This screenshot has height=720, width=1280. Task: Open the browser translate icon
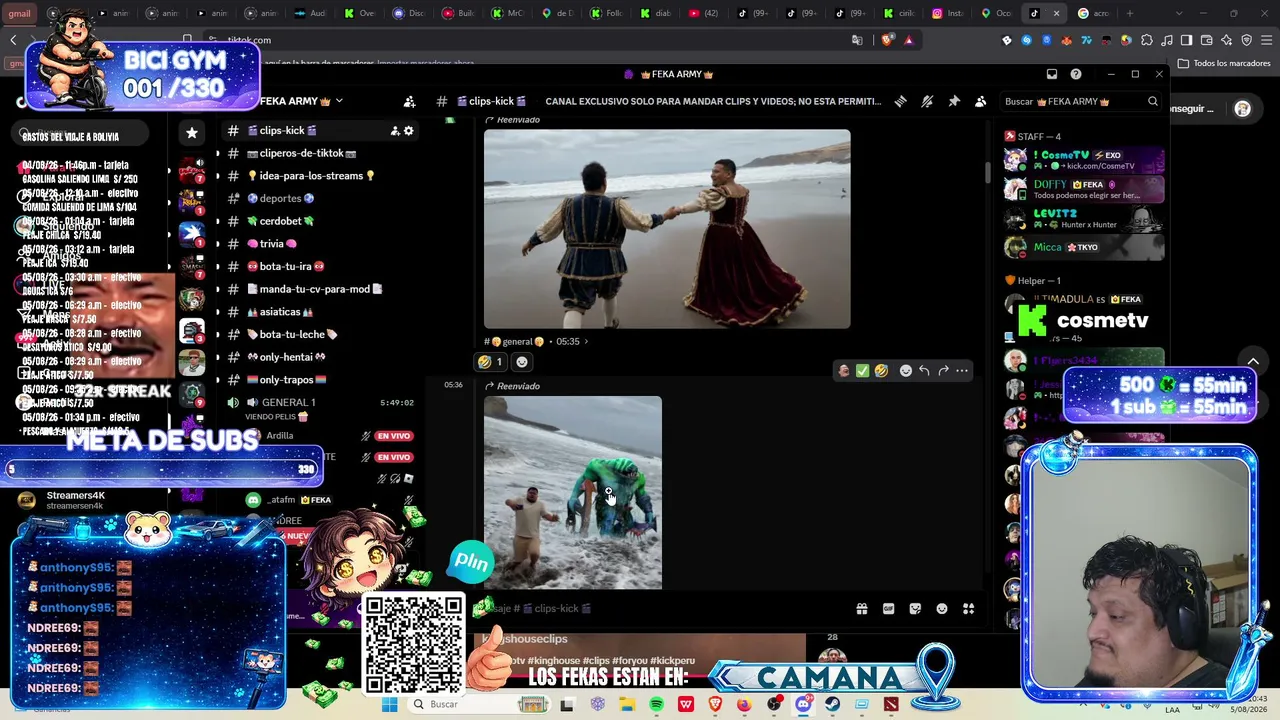(857, 40)
